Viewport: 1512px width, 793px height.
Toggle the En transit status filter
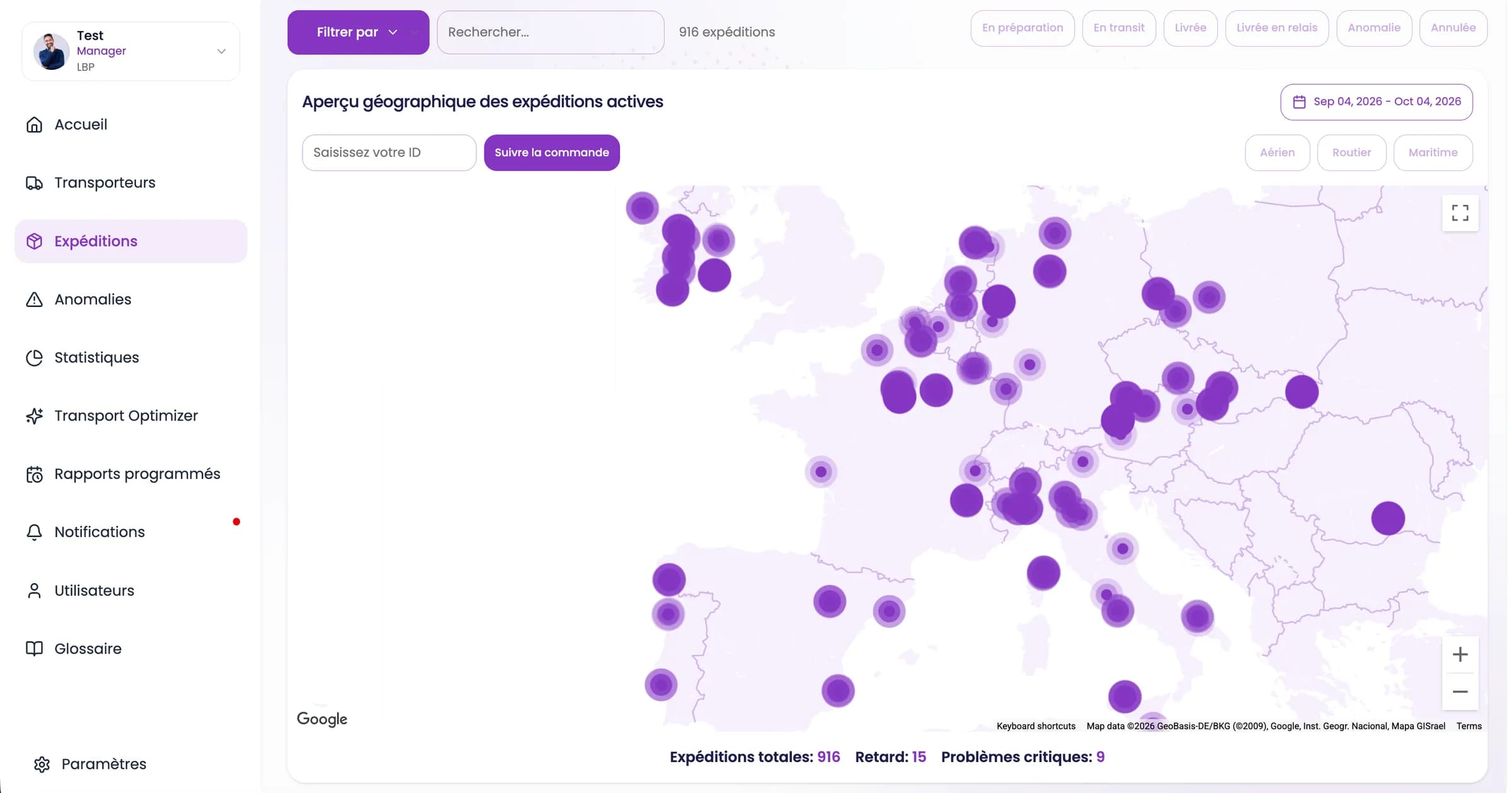(x=1118, y=28)
